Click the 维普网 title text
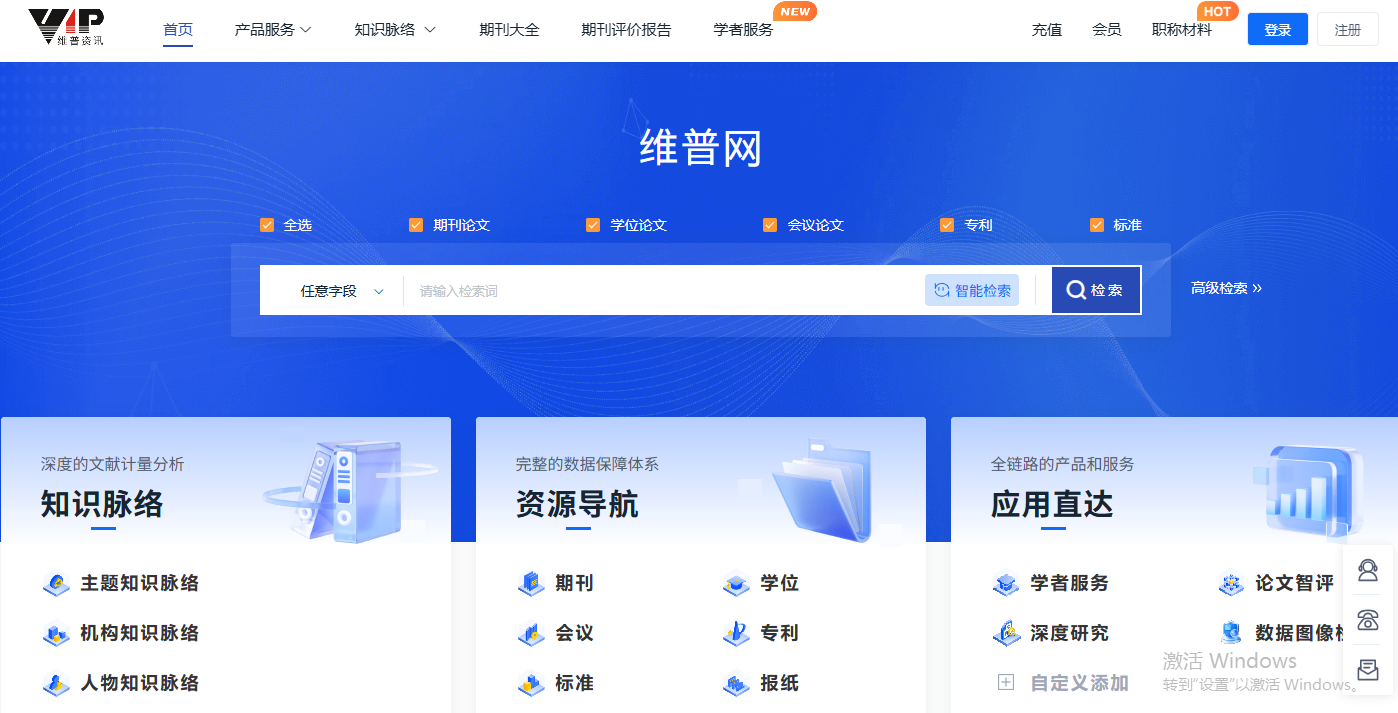This screenshot has width=1398, height=713. point(700,149)
